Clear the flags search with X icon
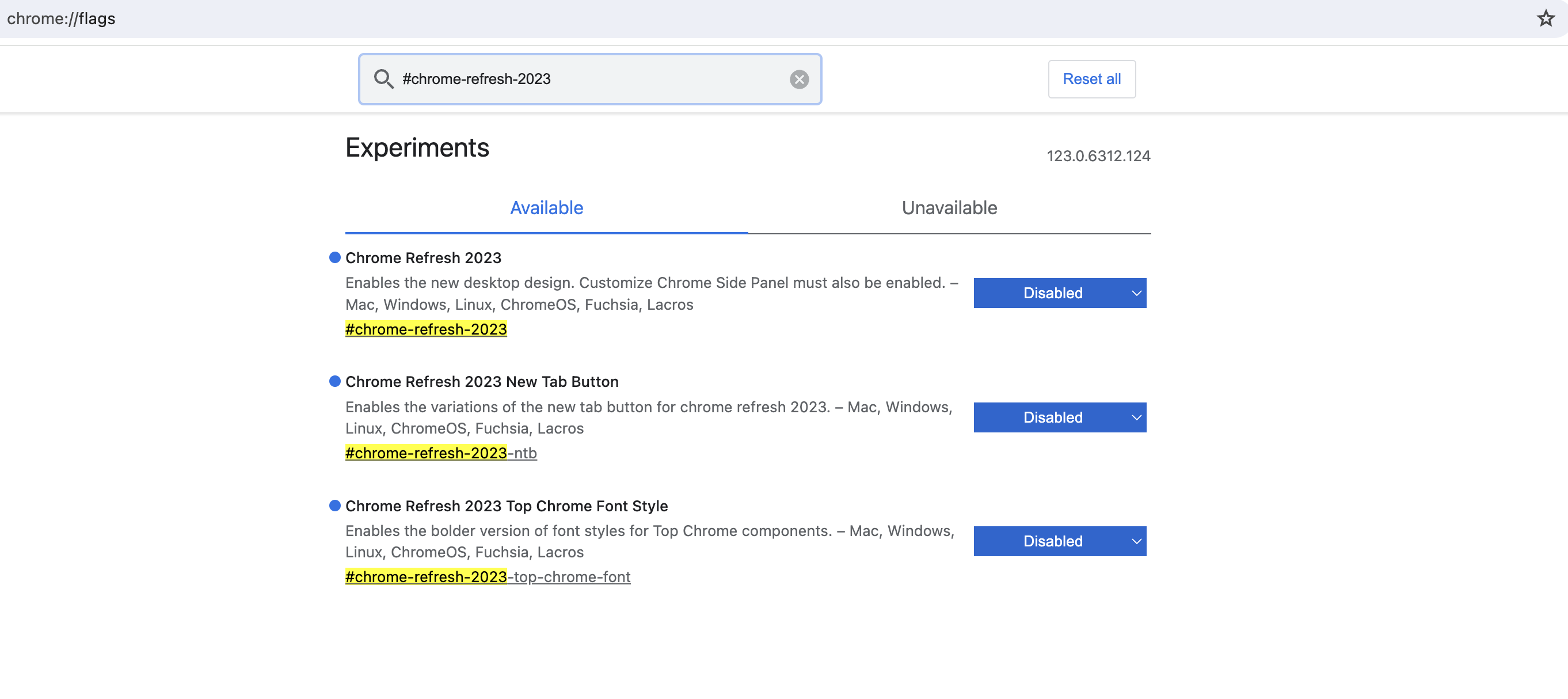 (x=798, y=79)
